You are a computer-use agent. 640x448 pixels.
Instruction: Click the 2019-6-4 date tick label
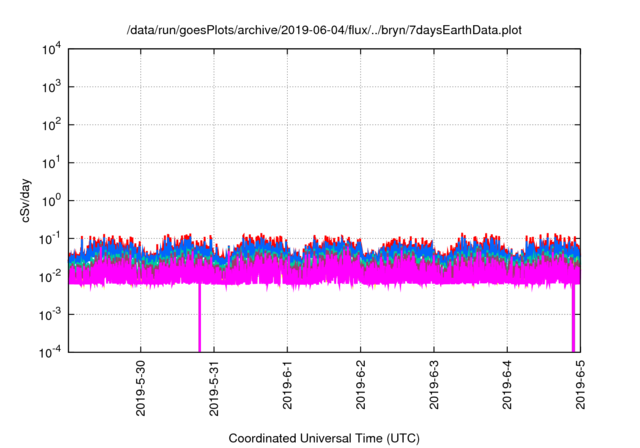click(x=507, y=385)
